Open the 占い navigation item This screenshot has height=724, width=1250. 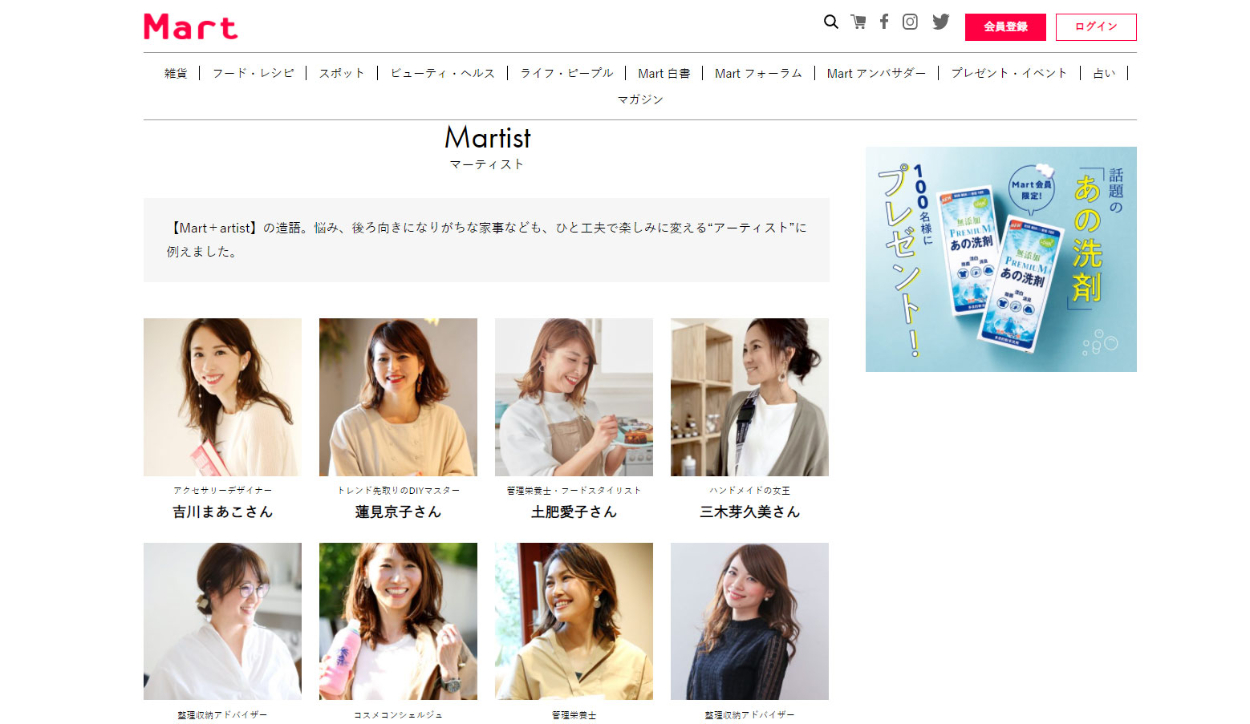coord(1104,73)
